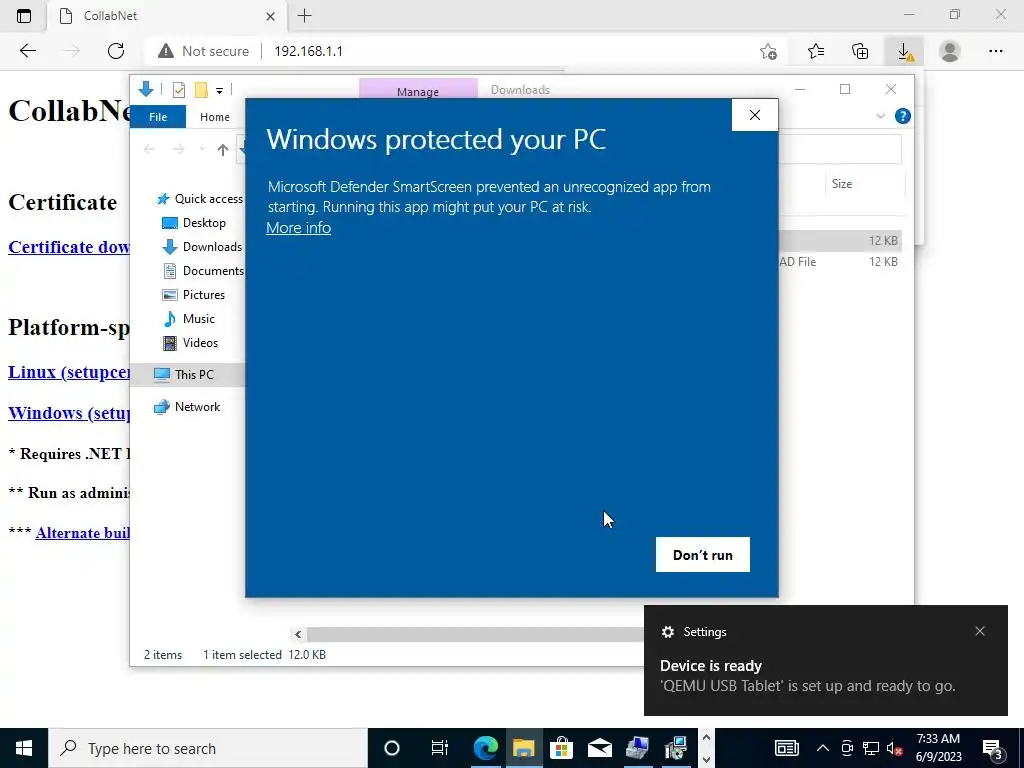
Task: Open the Action Center notification icon
Action: [x=993, y=749]
